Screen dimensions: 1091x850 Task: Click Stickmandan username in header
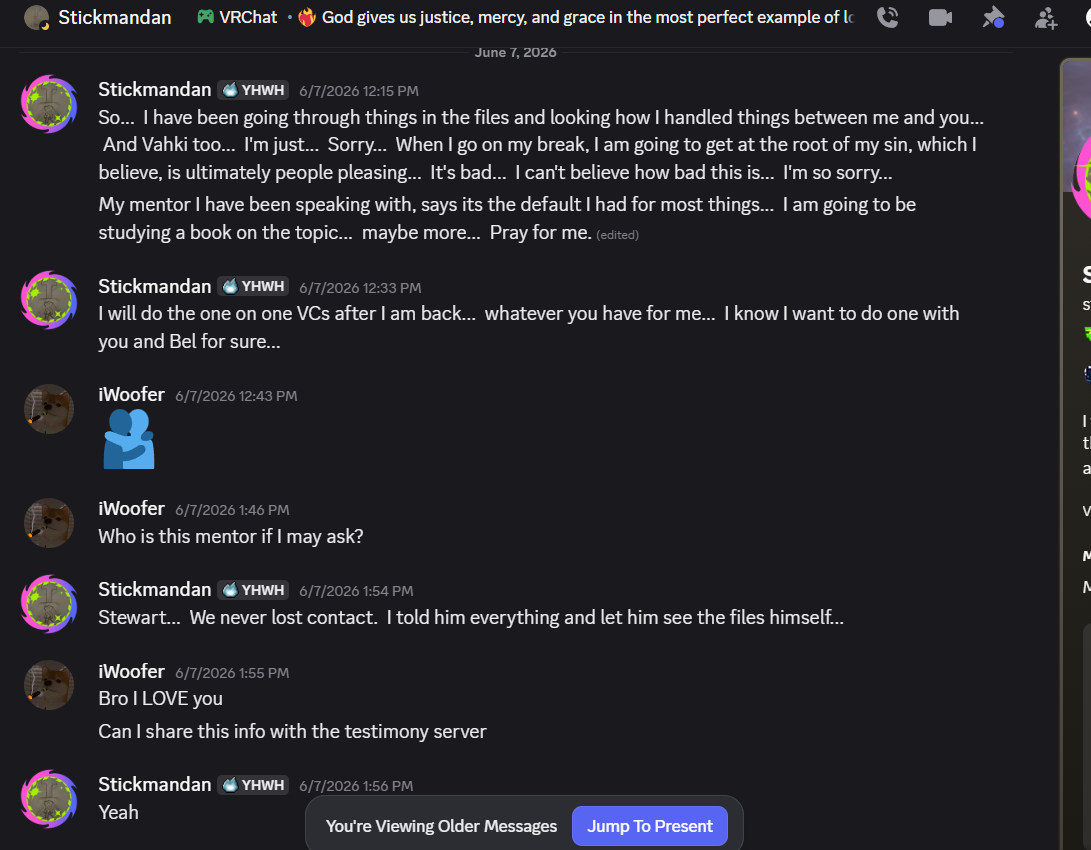[x=115, y=17]
